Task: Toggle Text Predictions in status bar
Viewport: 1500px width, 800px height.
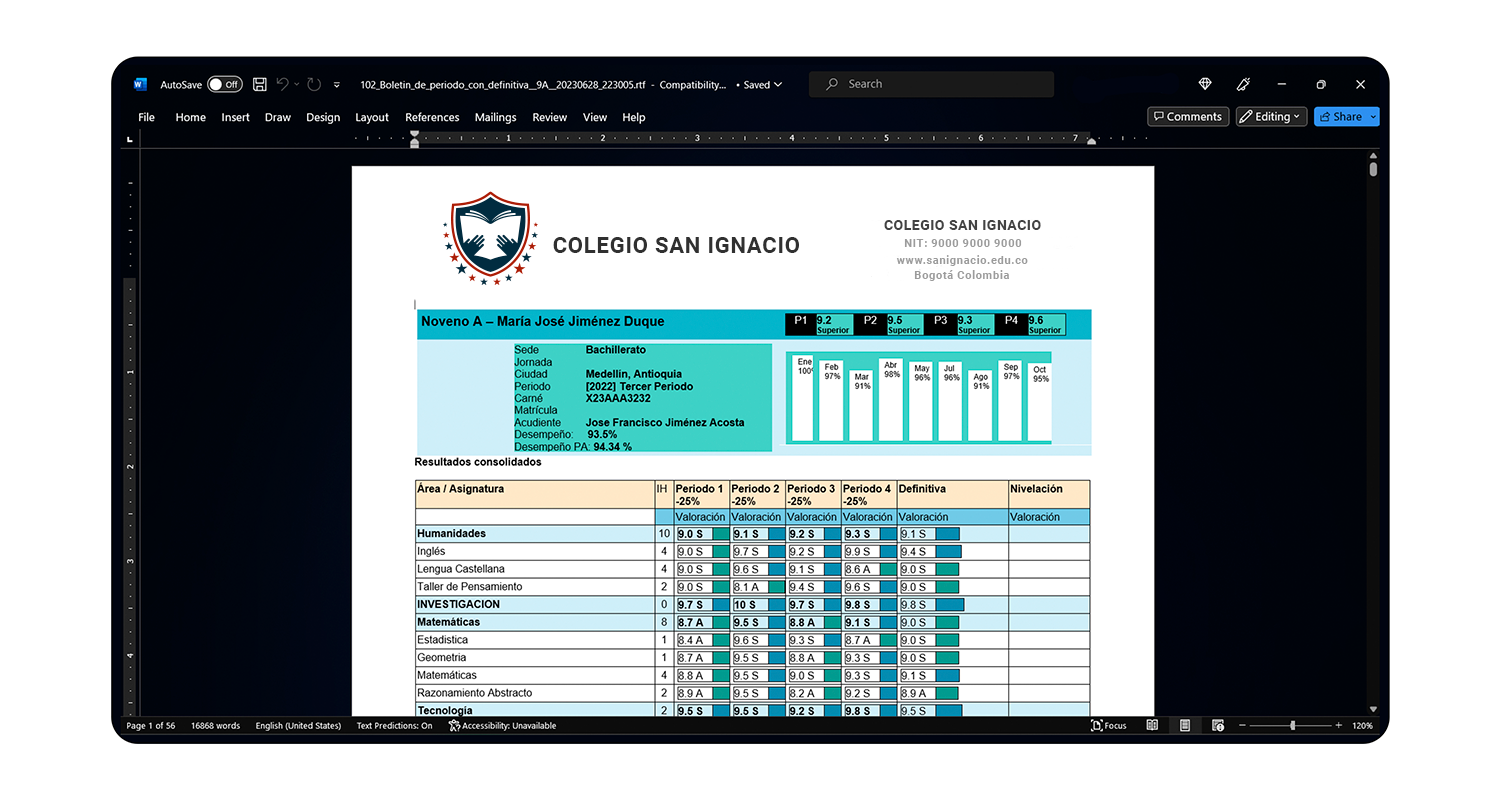Action: click(x=394, y=726)
